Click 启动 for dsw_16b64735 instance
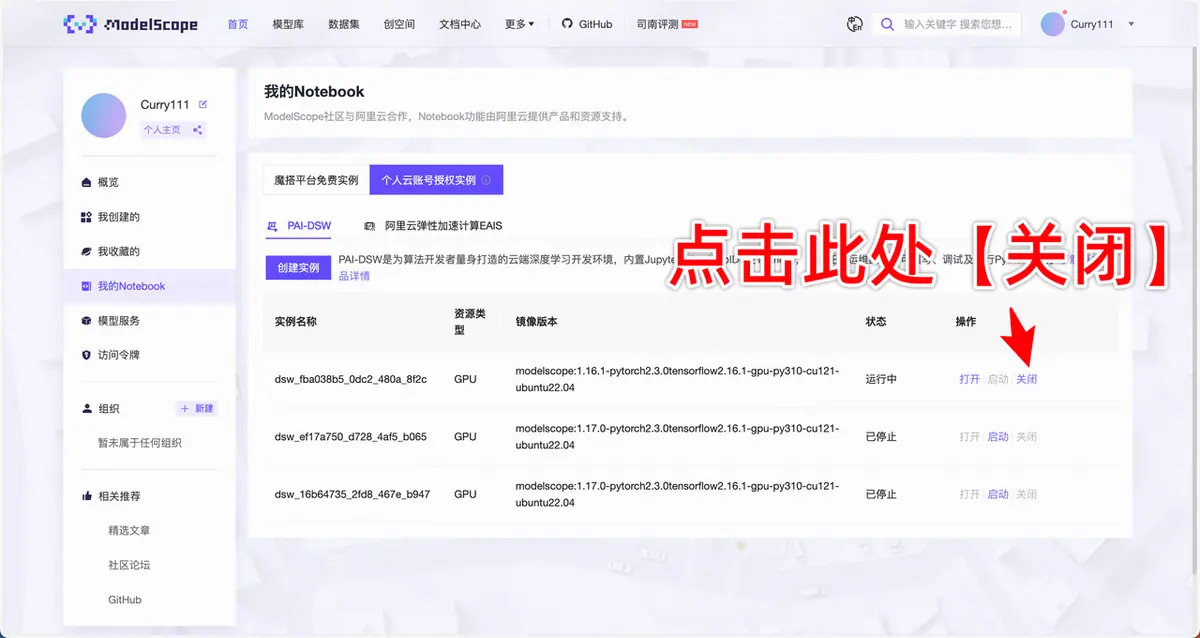 [x=998, y=494]
